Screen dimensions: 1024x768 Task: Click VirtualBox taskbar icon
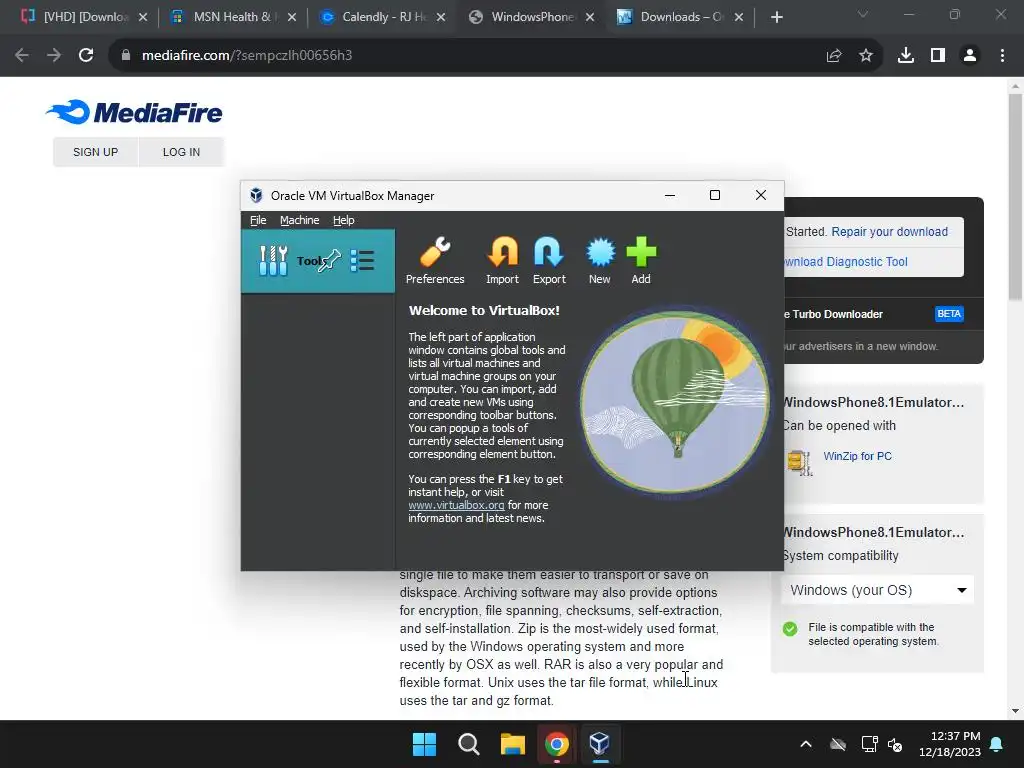(600, 744)
